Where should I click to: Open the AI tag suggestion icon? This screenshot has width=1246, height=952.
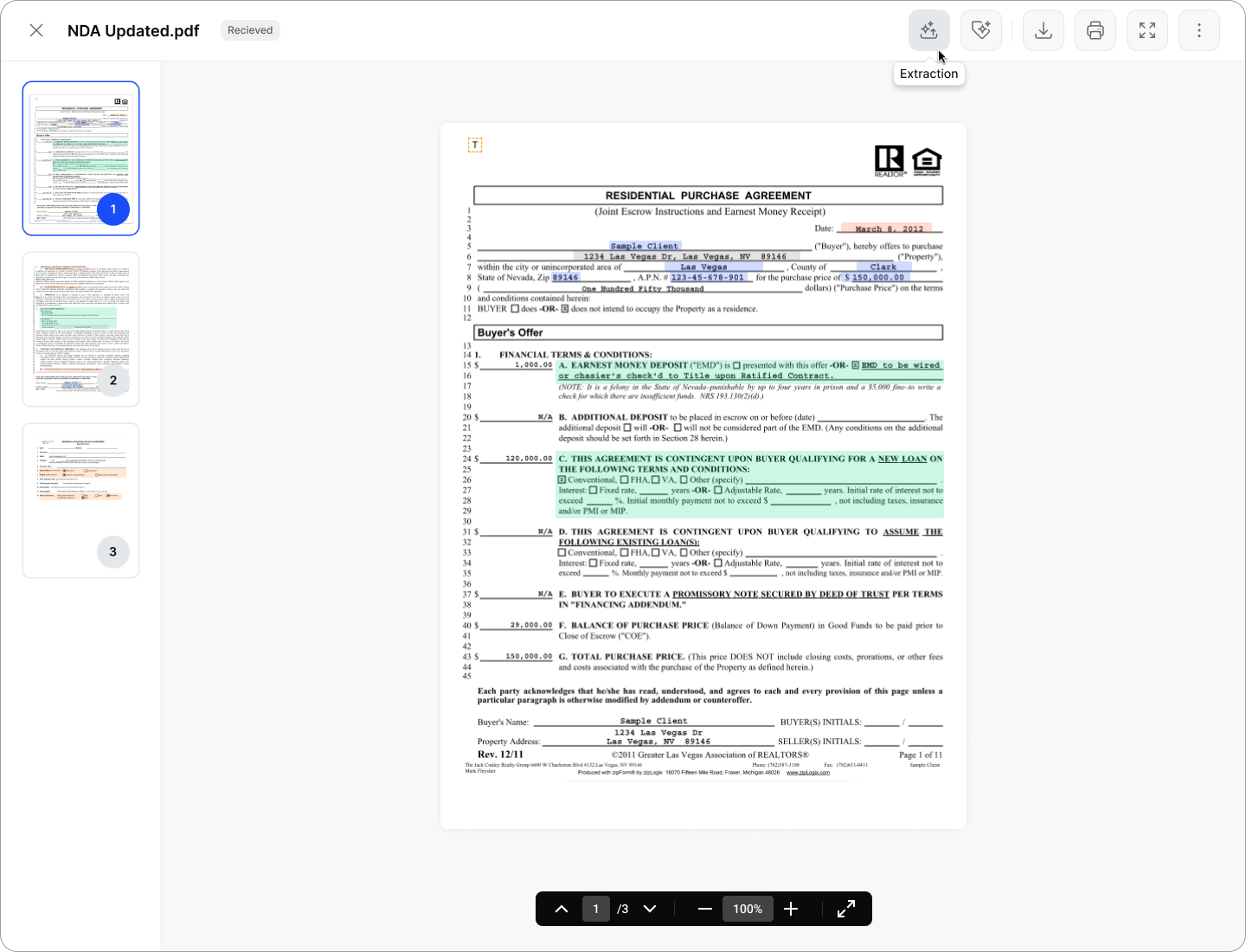pyautogui.click(x=980, y=30)
